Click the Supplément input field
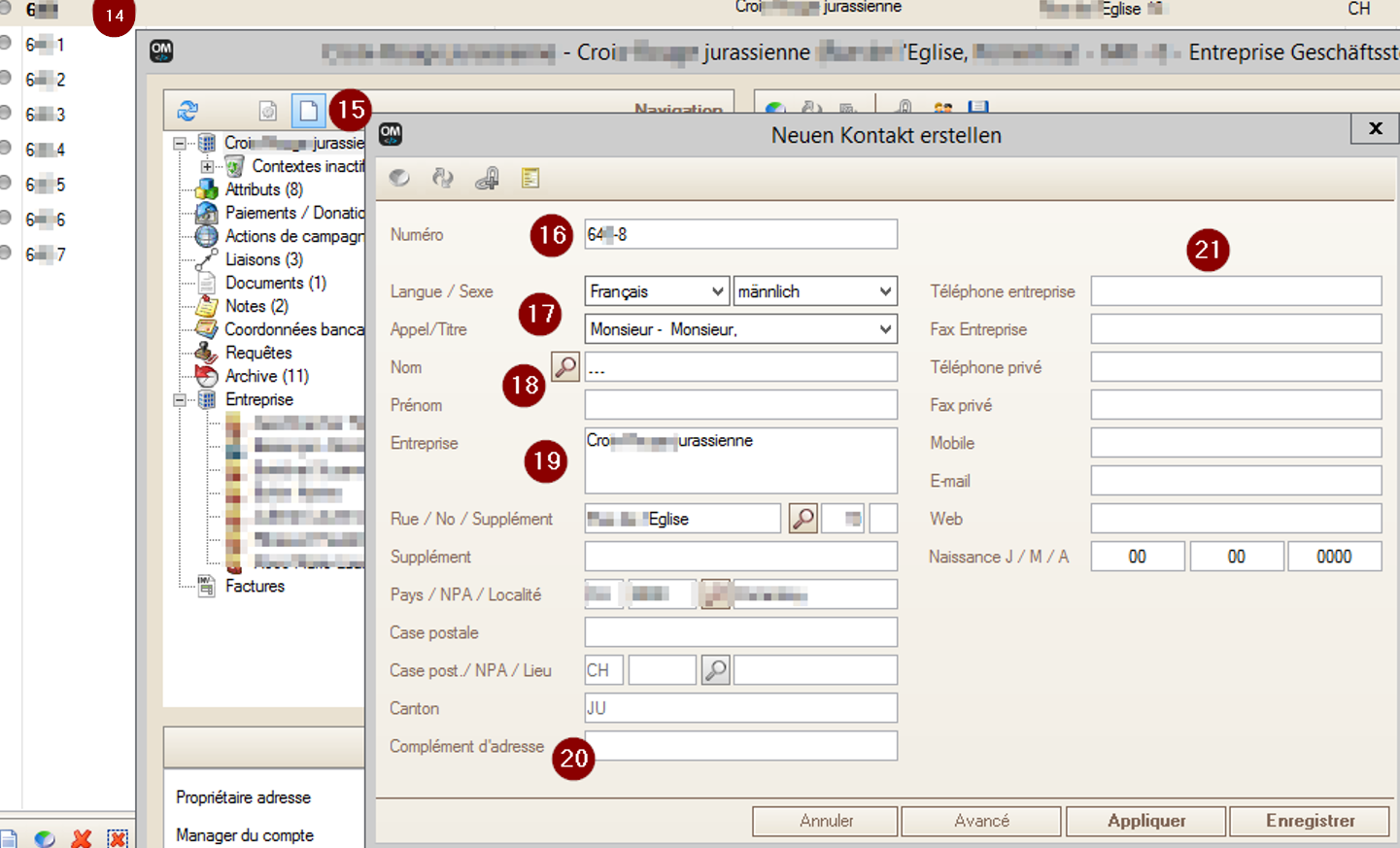The image size is (1400, 848). 740,557
